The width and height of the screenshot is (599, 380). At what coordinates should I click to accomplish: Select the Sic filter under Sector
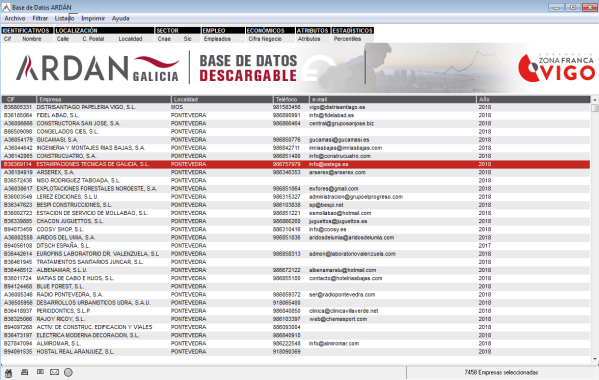[188, 39]
